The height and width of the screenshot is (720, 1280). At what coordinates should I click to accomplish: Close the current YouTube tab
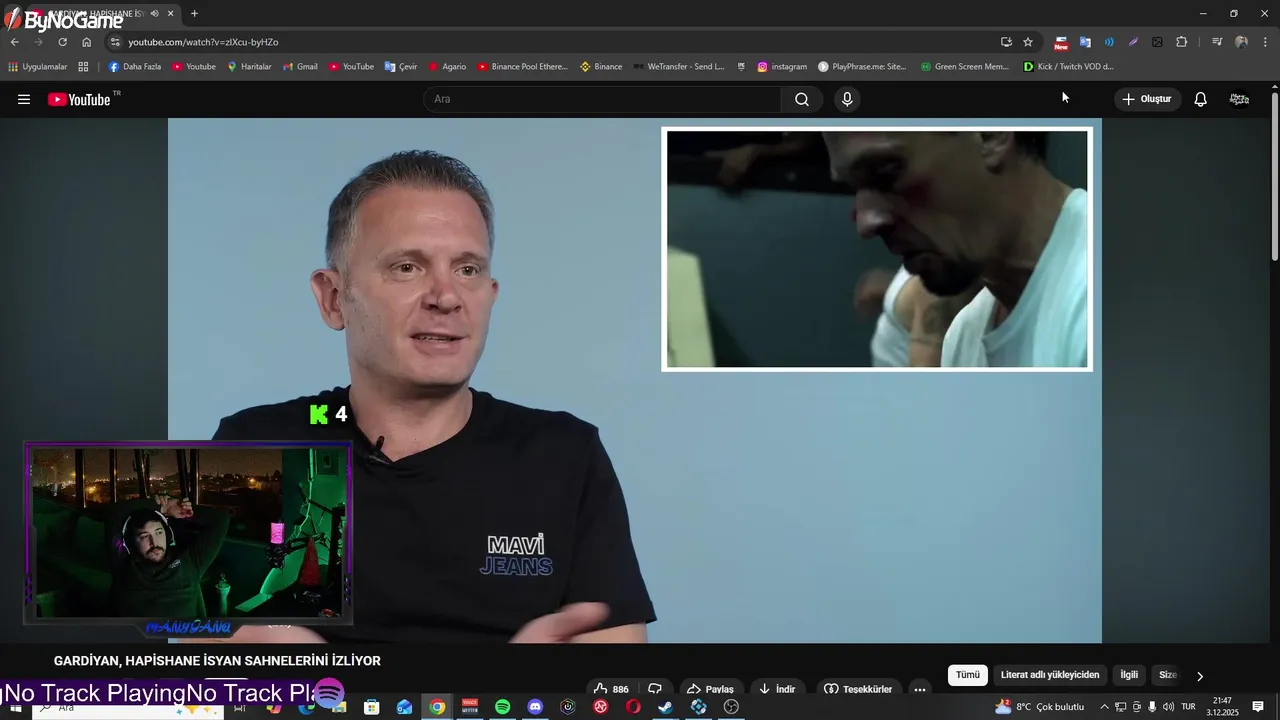(x=170, y=13)
